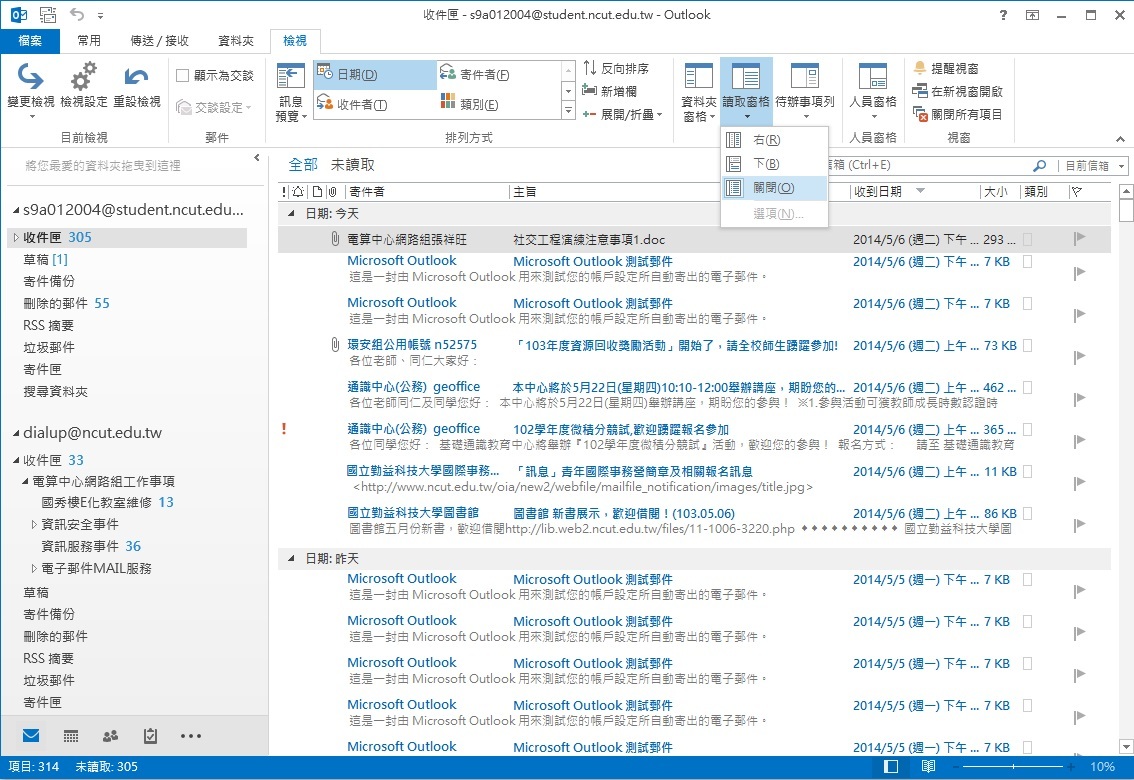Arrange messages by 類別 (Categories)
The height and width of the screenshot is (780, 1134).
pyautogui.click(x=498, y=104)
